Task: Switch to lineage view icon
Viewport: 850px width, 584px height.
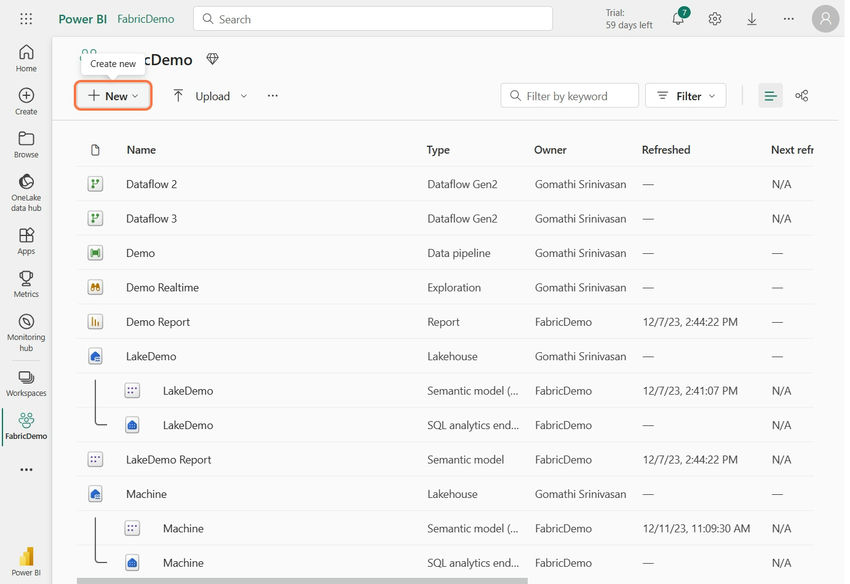Action: pyautogui.click(x=802, y=96)
